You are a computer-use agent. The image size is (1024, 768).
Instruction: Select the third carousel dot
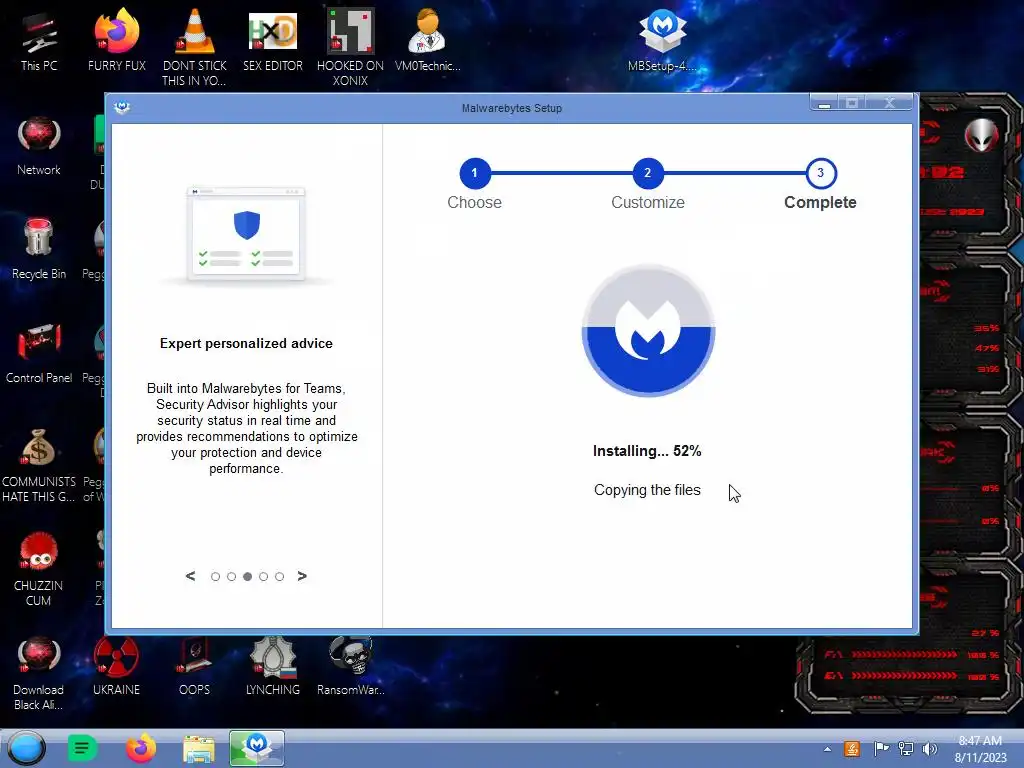[x=248, y=577]
